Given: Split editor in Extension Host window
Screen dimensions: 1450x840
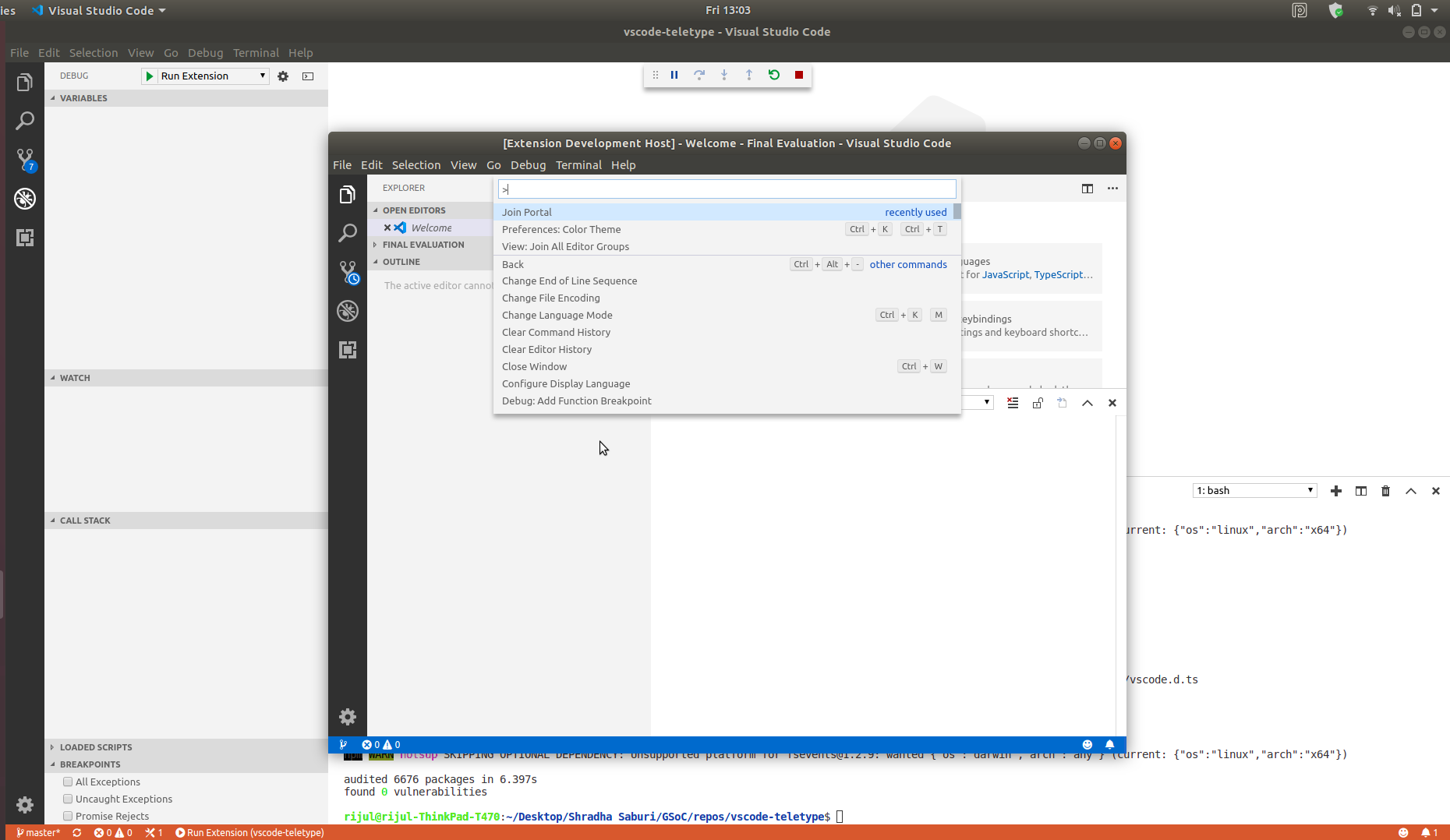Looking at the screenshot, I should [x=1087, y=188].
